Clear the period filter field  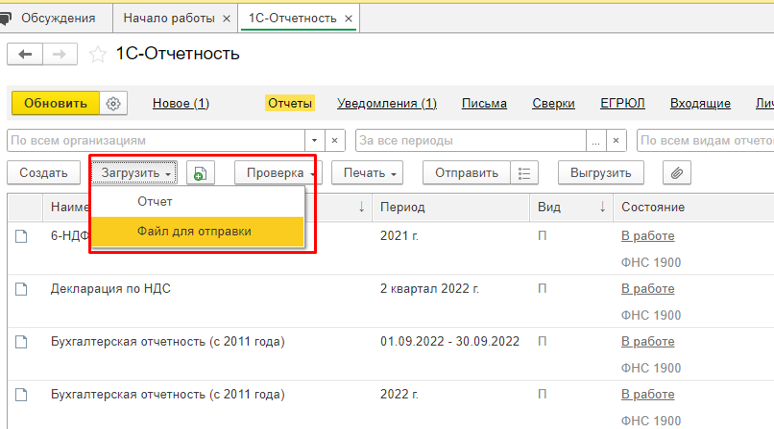click(616, 141)
